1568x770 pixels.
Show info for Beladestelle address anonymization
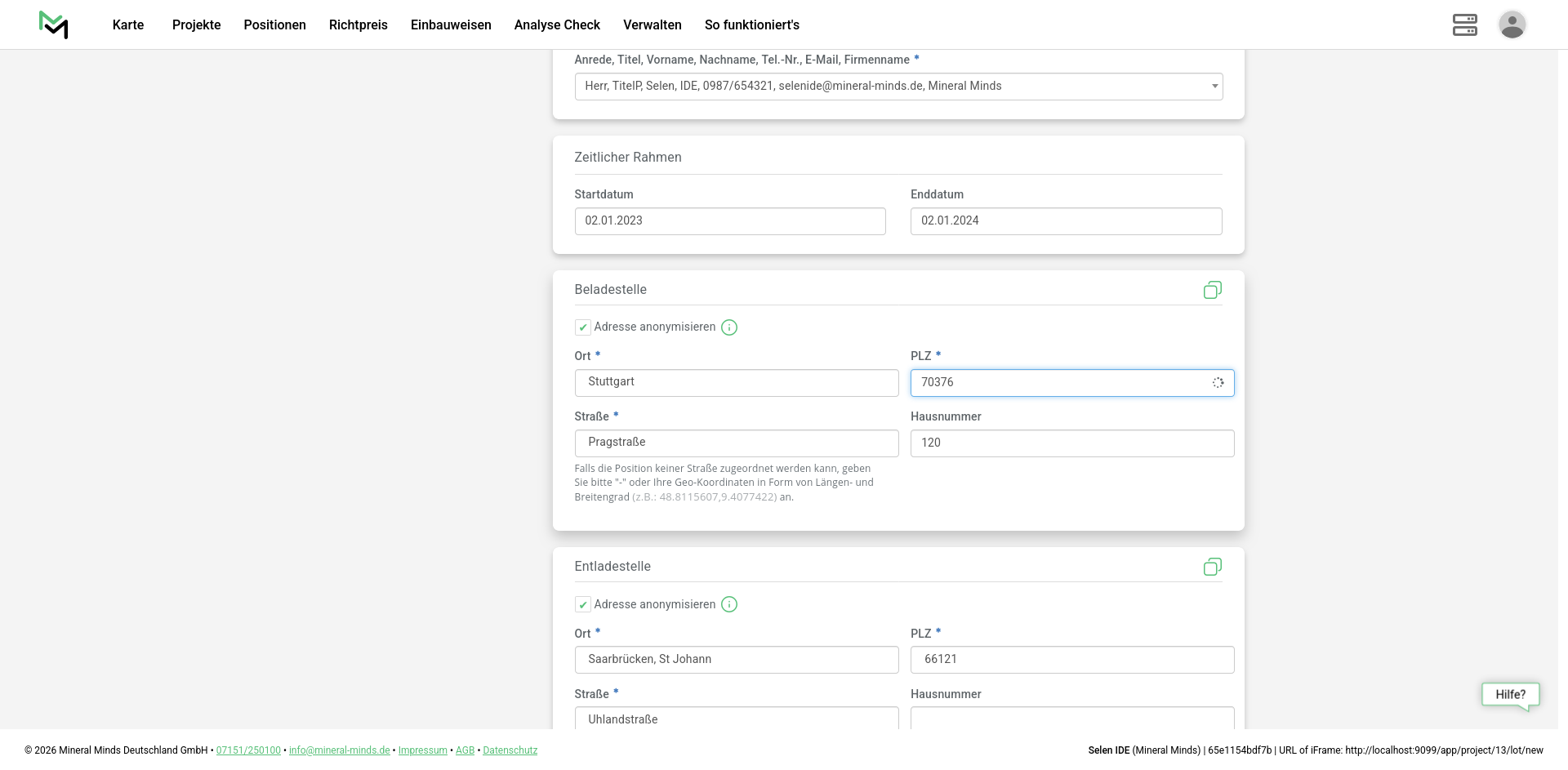(729, 327)
